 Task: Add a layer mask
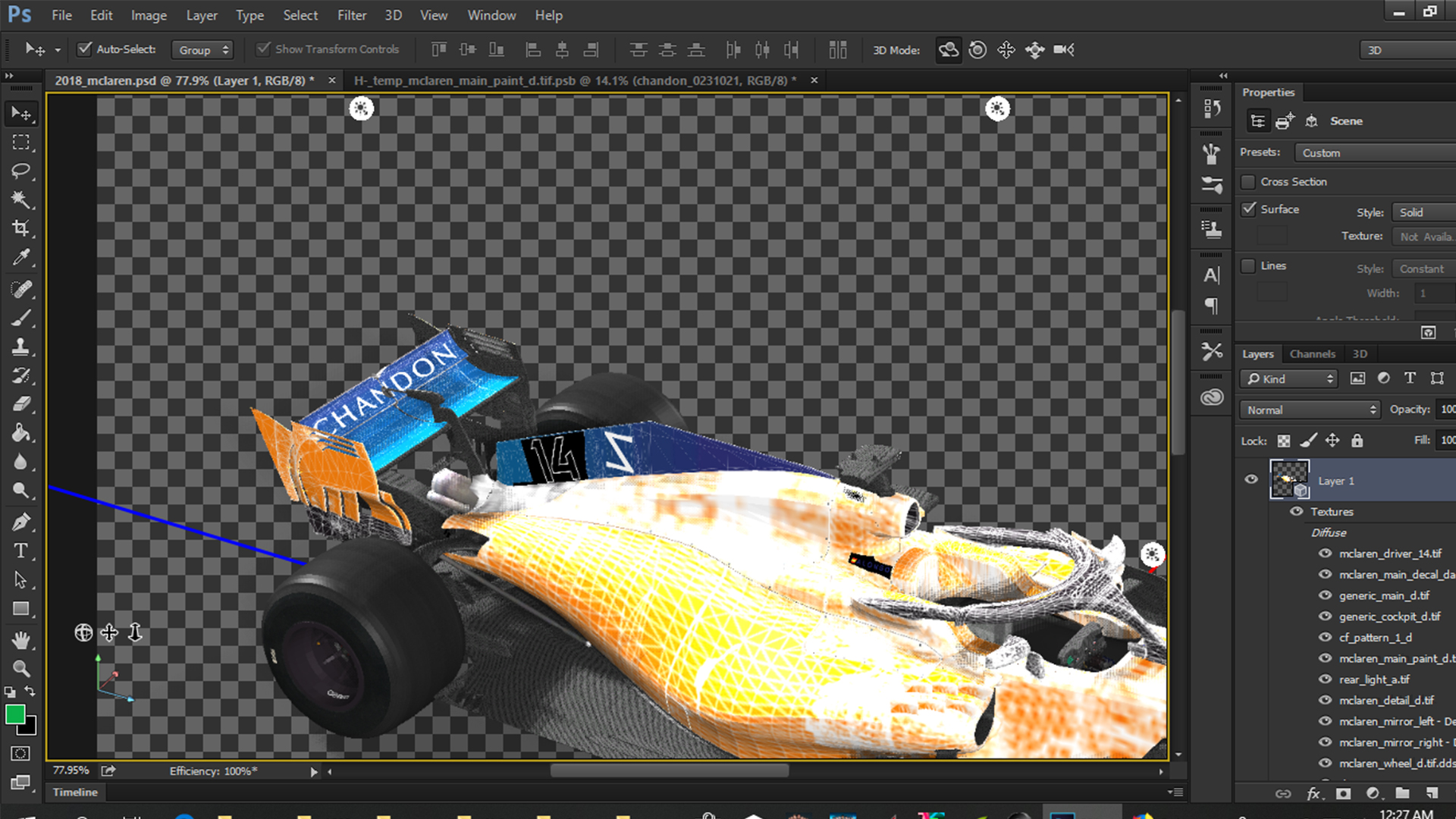pos(1343,793)
